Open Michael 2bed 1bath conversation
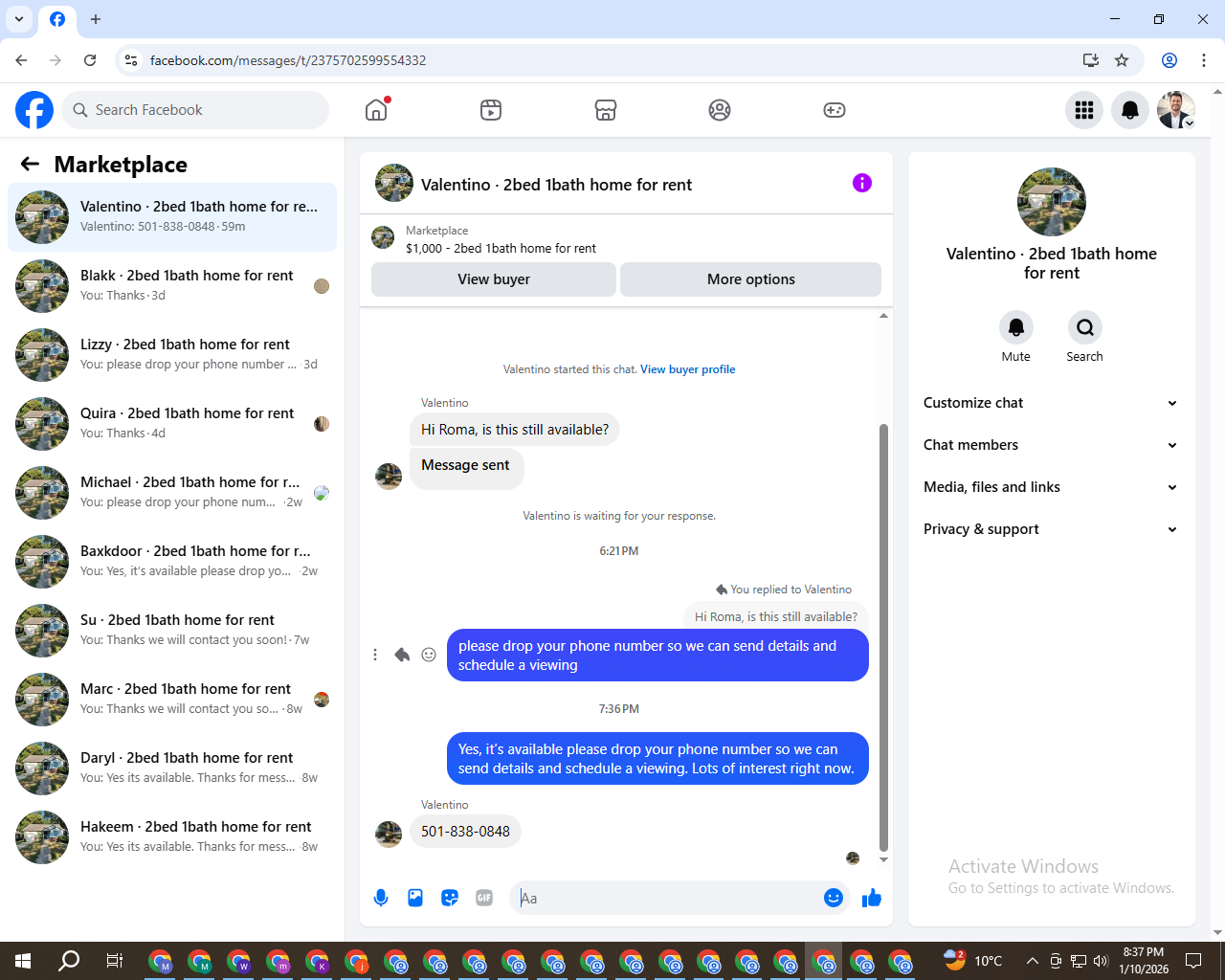The height and width of the screenshot is (980, 1225). [x=172, y=493]
